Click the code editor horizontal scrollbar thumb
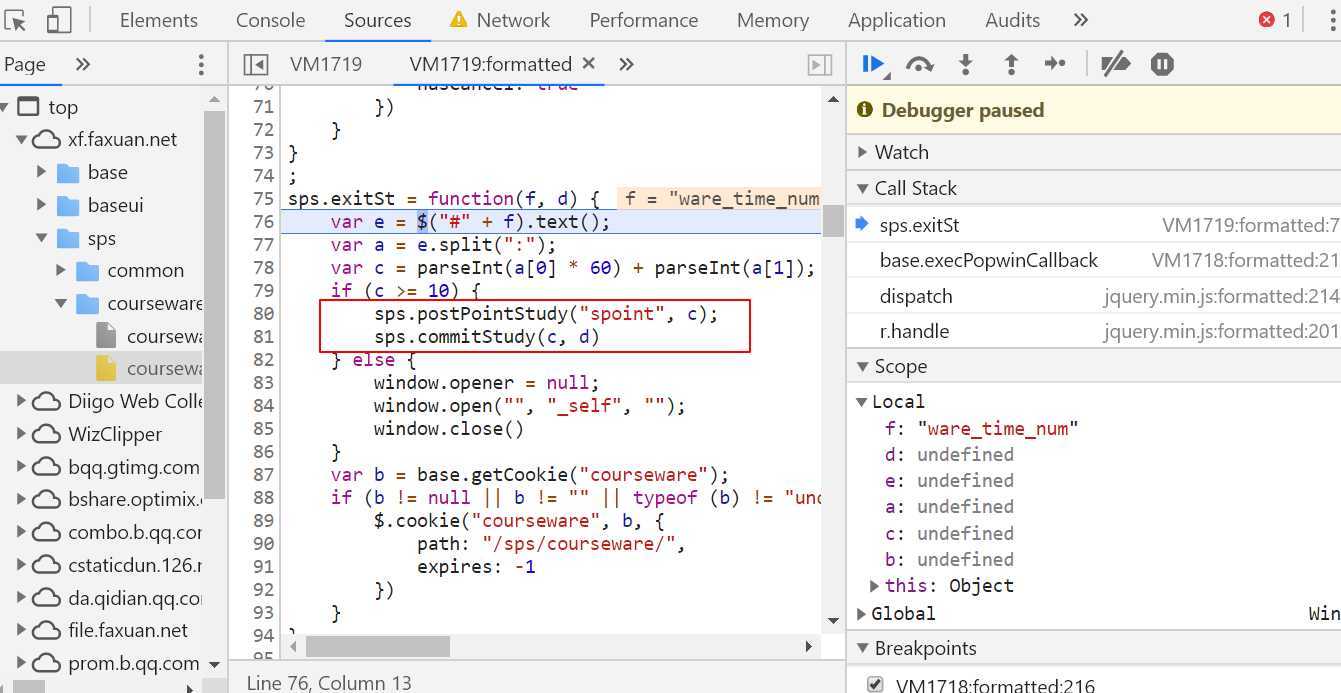This screenshot has width=1341, height=693. tap(377, 647)
